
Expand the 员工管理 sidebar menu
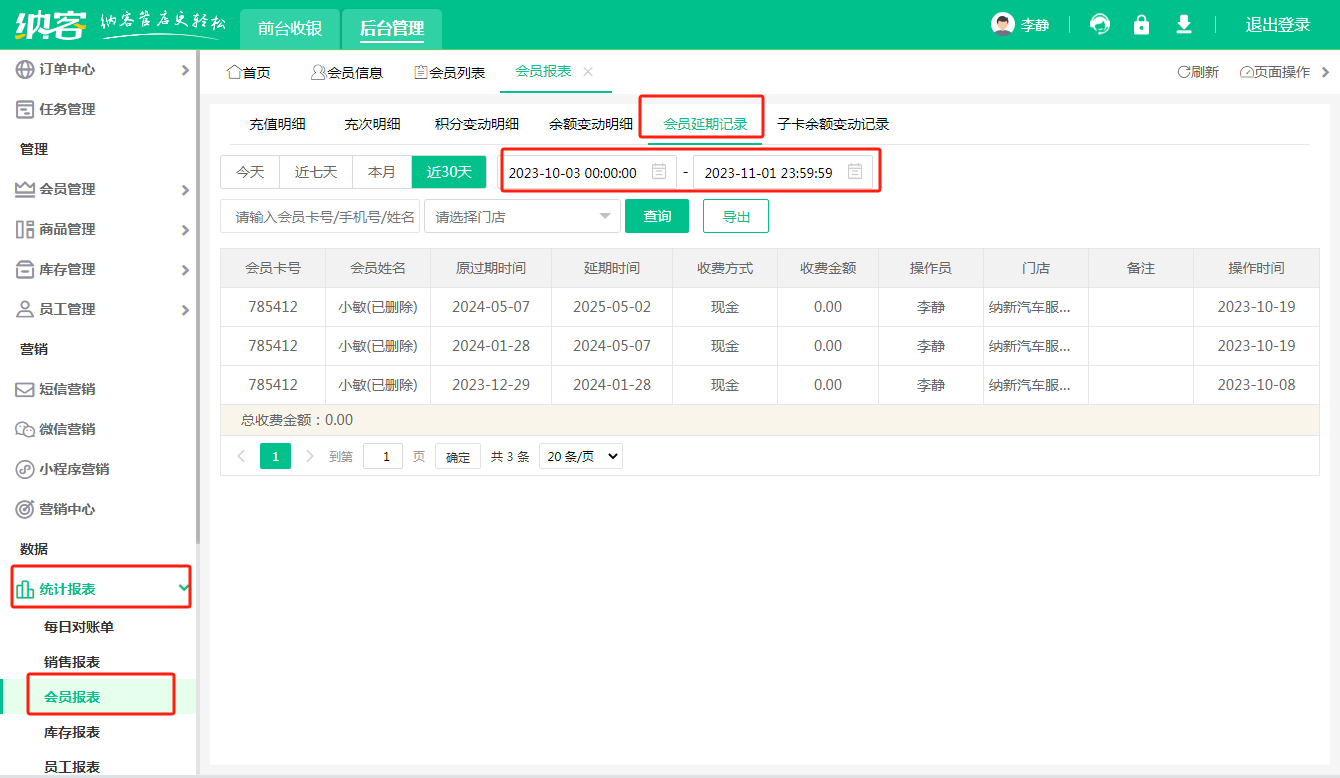click(x=60, y=309)
